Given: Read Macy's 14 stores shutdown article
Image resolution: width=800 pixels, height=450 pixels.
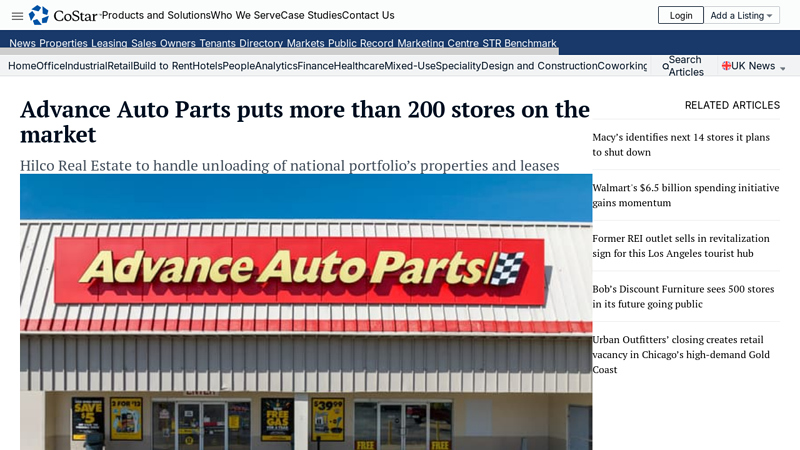Looking at the screenshot, I should (x=681, y=144).
